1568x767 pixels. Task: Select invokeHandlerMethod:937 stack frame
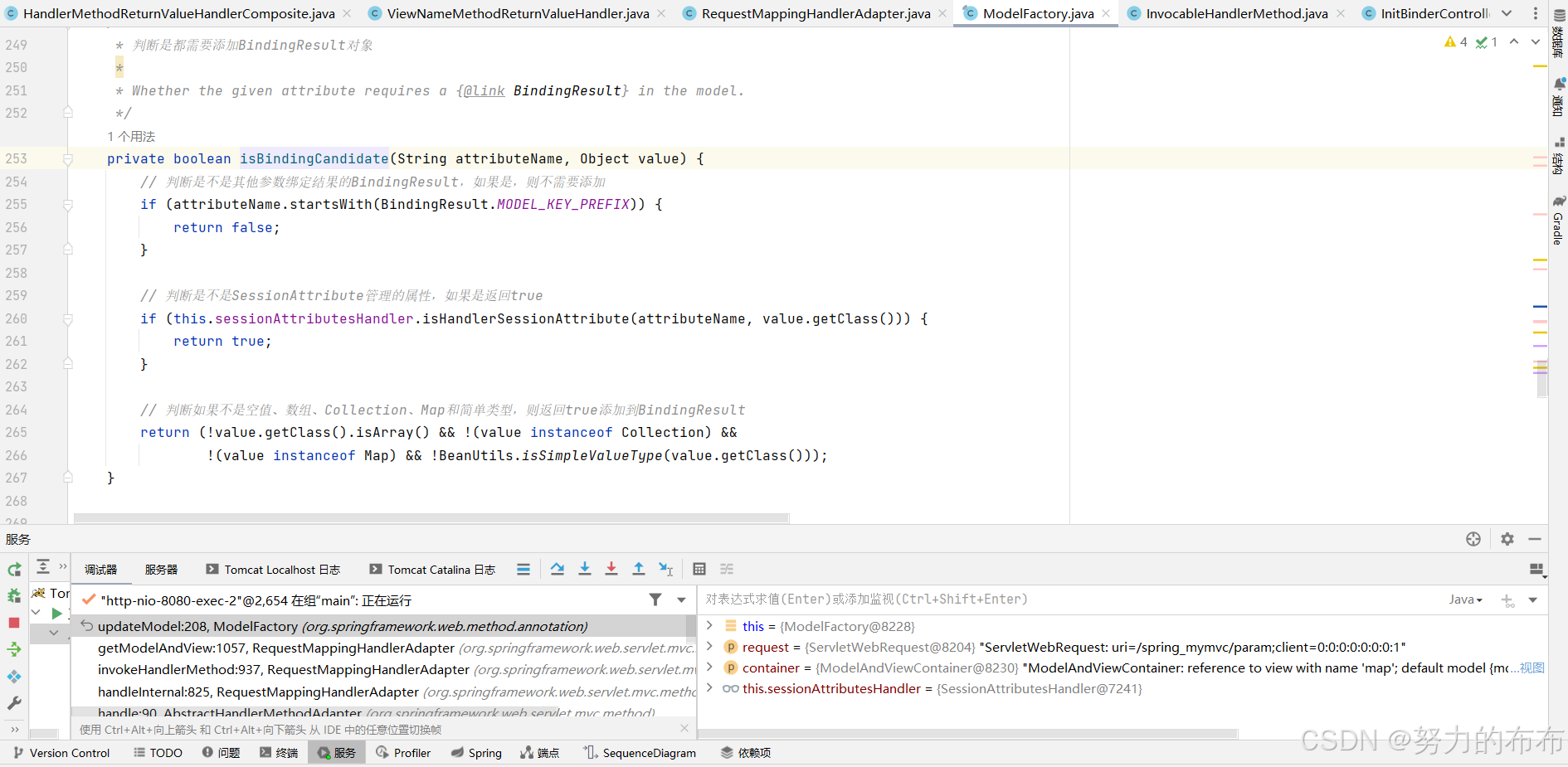click(383, 669)
